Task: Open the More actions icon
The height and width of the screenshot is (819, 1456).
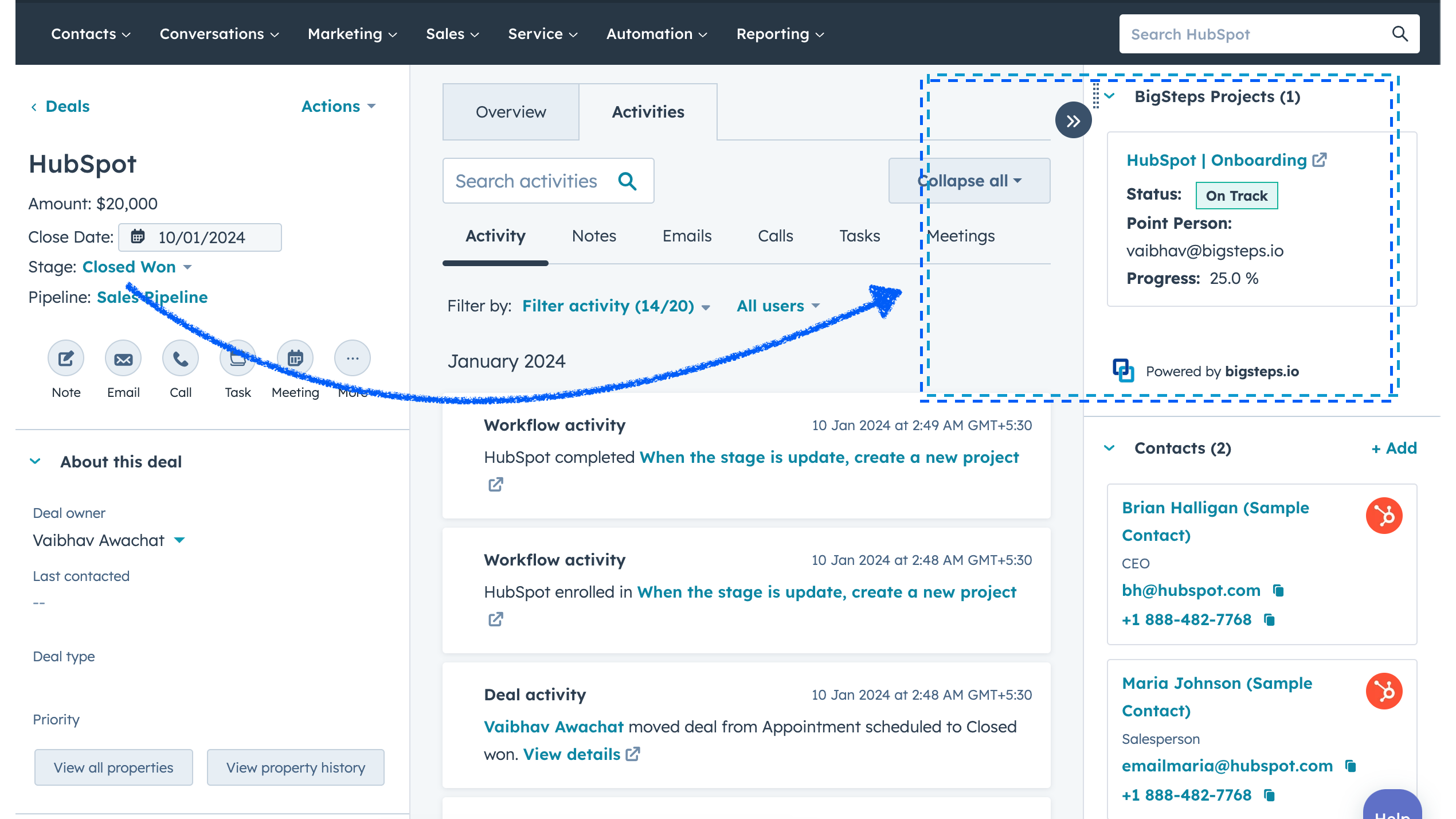Action: (352, 357)
